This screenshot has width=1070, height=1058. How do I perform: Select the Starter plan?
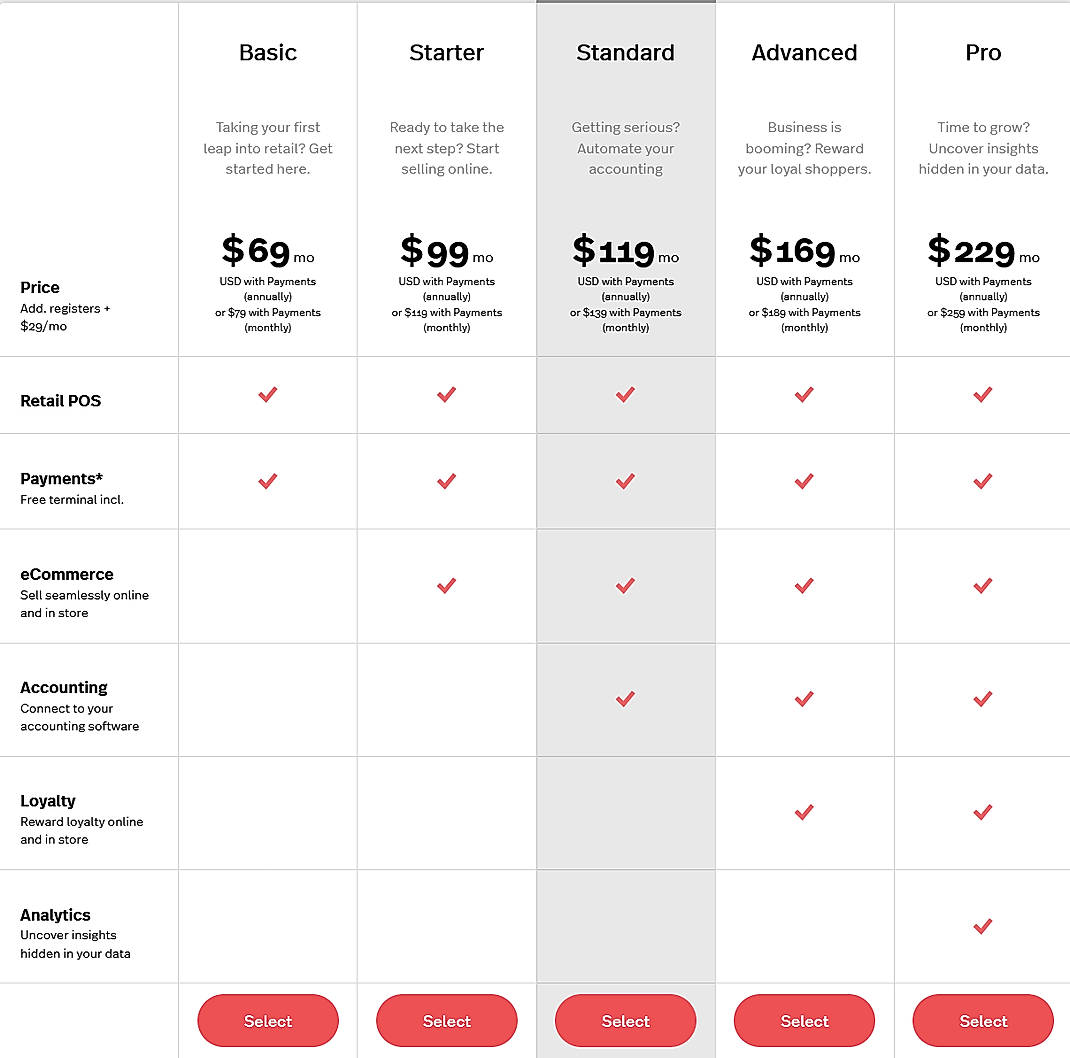tap(446, 1021)
